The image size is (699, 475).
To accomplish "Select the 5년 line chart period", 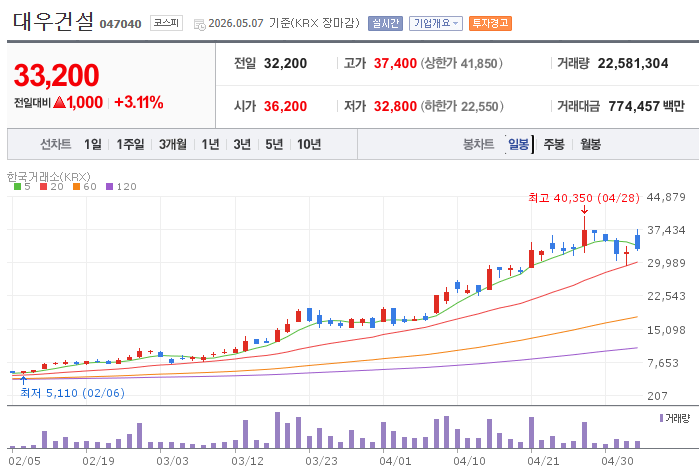I will click(x=274, y=144).
